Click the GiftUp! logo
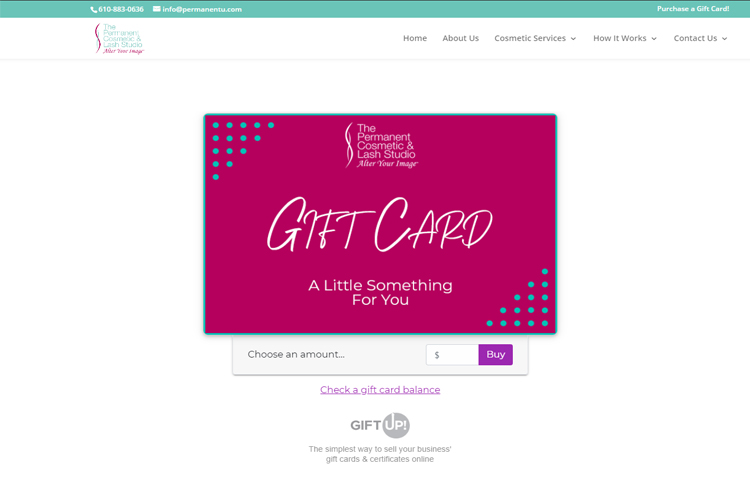The image size is (750, 500). click(x=380, y=425)
